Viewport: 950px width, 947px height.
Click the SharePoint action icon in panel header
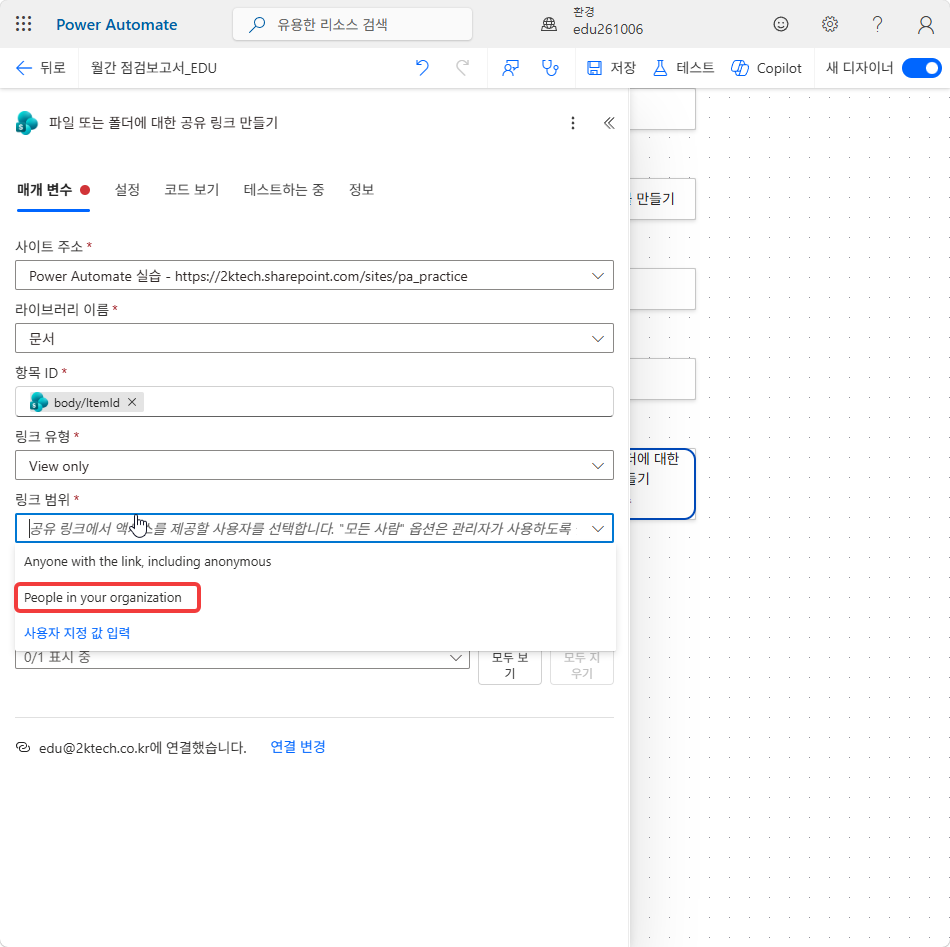[x=27, y=123]
